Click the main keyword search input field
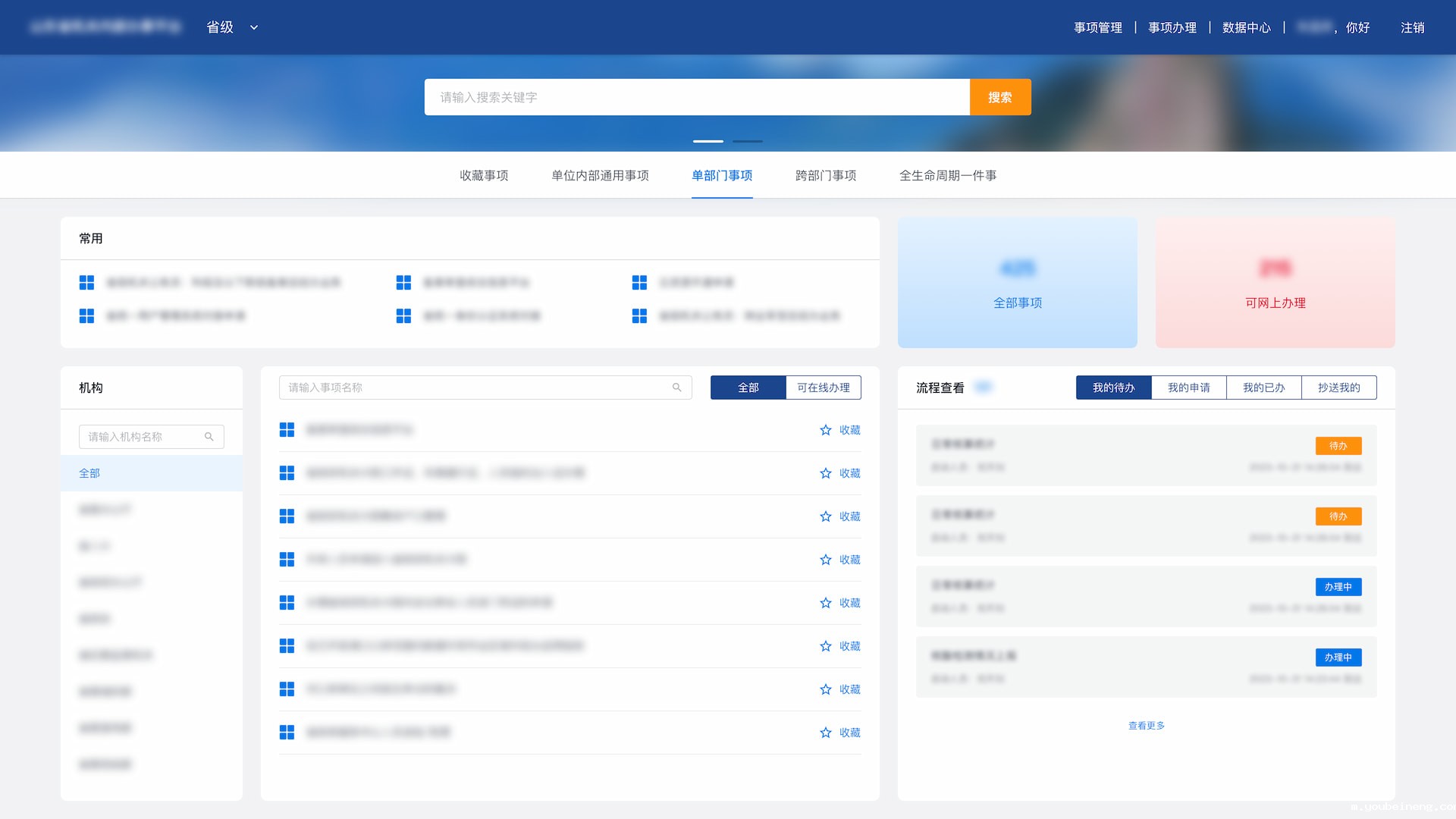This screenshot has width=1456, height=819. pyautogui.click(x=696, y=97)
